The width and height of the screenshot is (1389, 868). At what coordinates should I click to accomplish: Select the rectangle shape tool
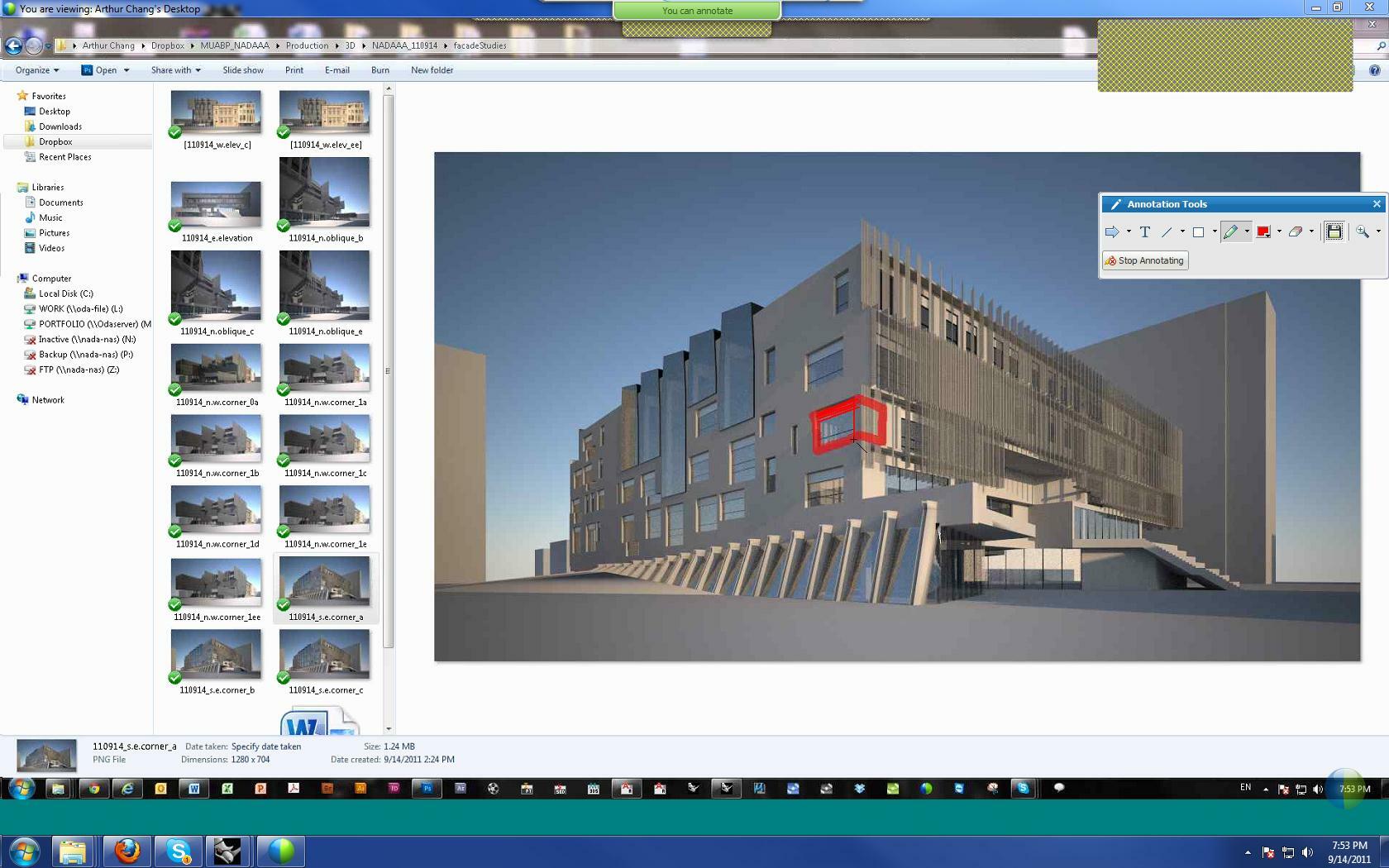tap(1198, 232)
